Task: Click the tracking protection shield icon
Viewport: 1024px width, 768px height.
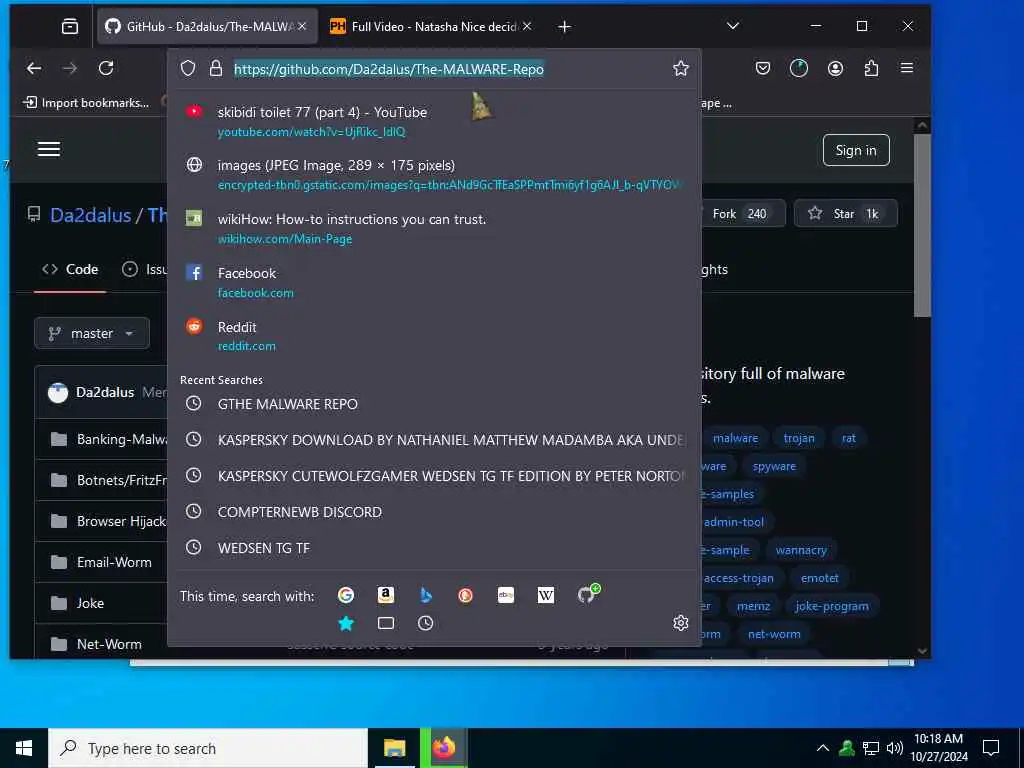Action: pyautogui.click(x=188, y=69)
